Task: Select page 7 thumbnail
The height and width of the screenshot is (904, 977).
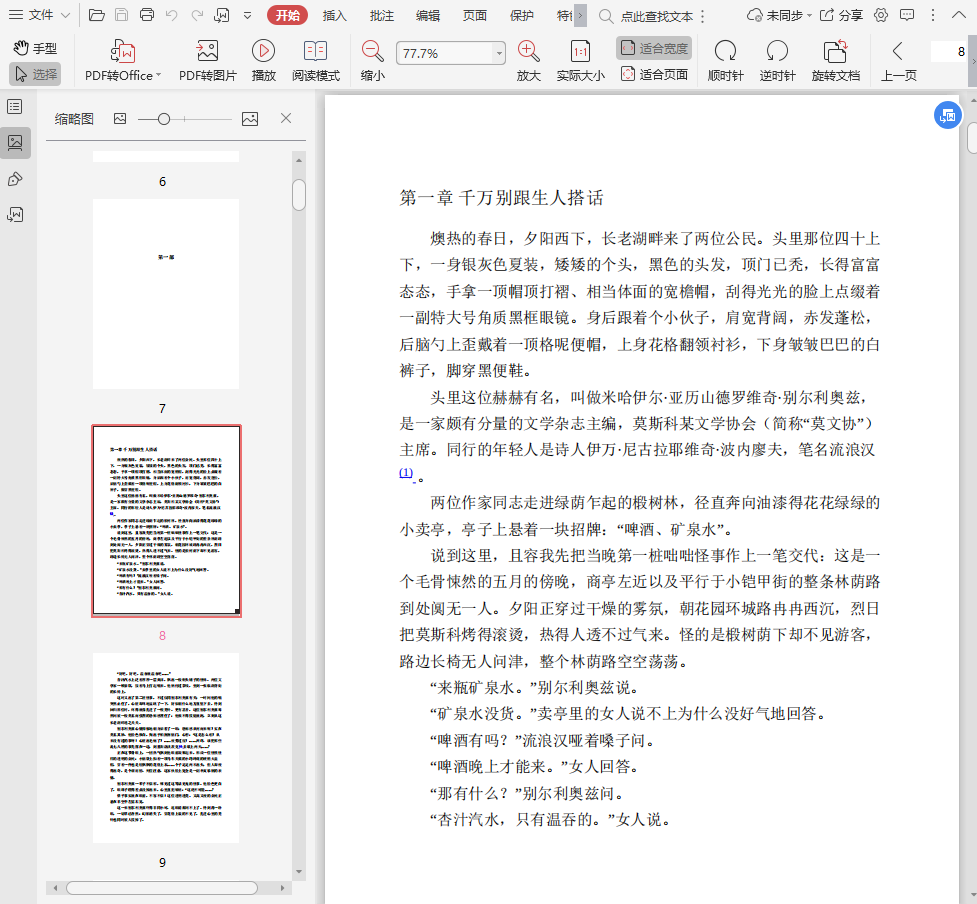Action: click(x=166, y=294)
